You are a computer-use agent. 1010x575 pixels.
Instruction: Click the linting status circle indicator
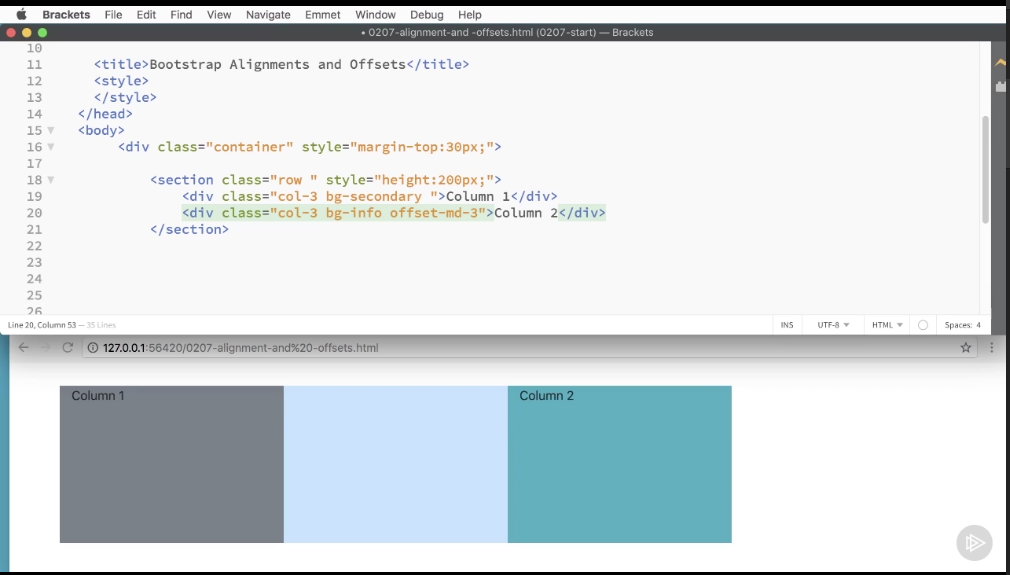[922, 325]
